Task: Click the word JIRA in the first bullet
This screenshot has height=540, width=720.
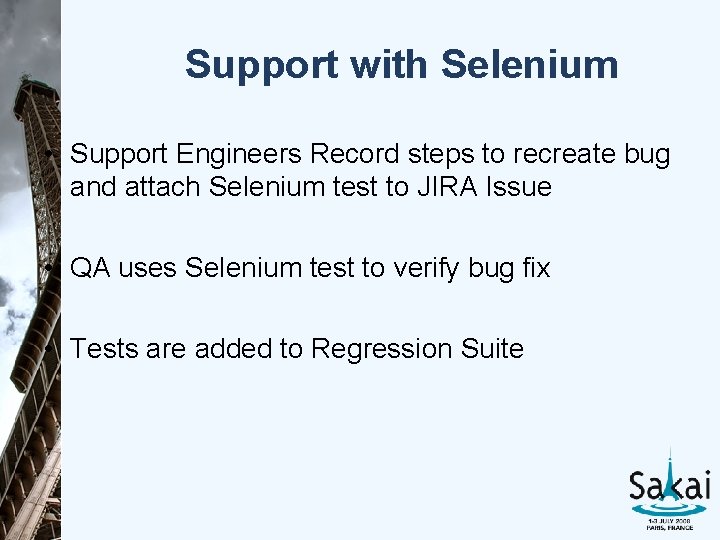Action: (447, 187)
